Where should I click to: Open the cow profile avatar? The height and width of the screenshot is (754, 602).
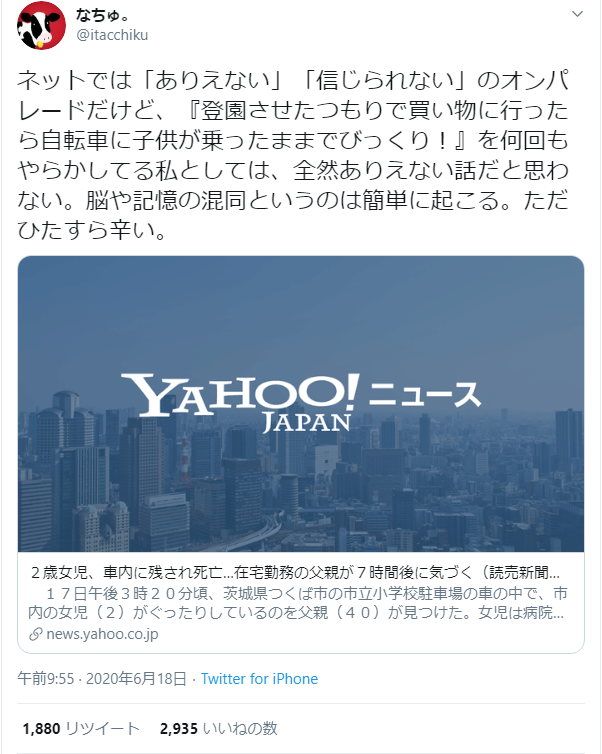[41, 25]
